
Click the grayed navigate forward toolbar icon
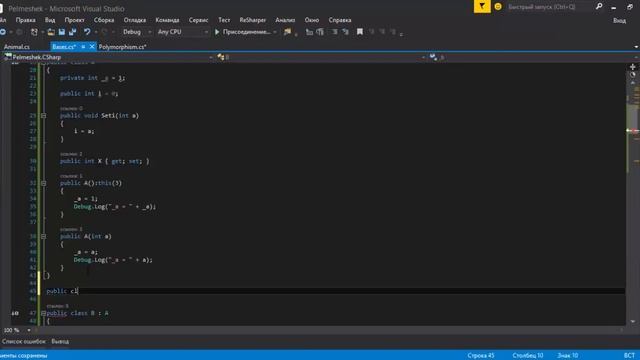pos(19,32)
